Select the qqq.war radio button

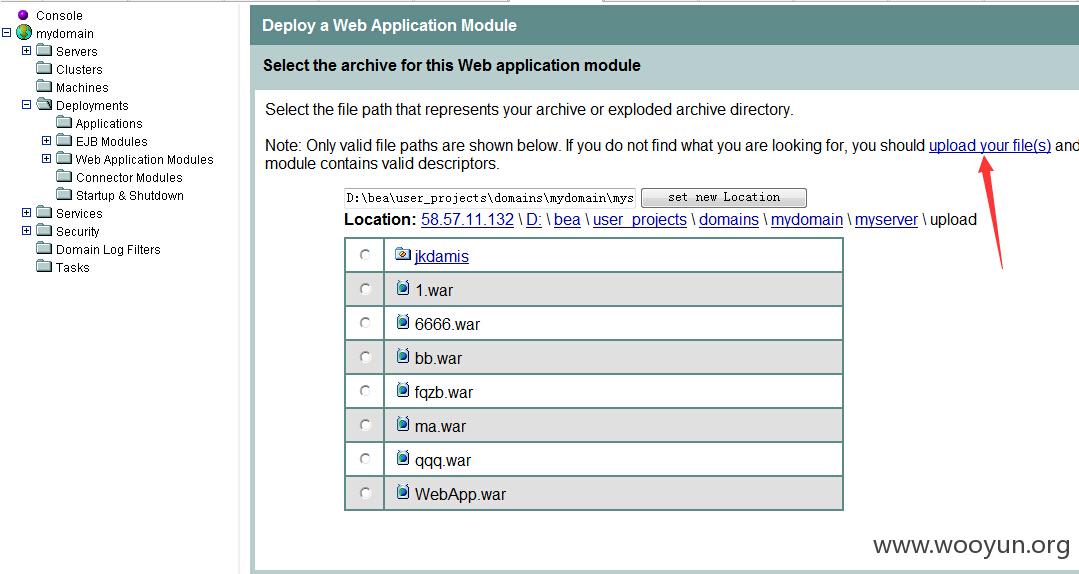coord(365,458)
